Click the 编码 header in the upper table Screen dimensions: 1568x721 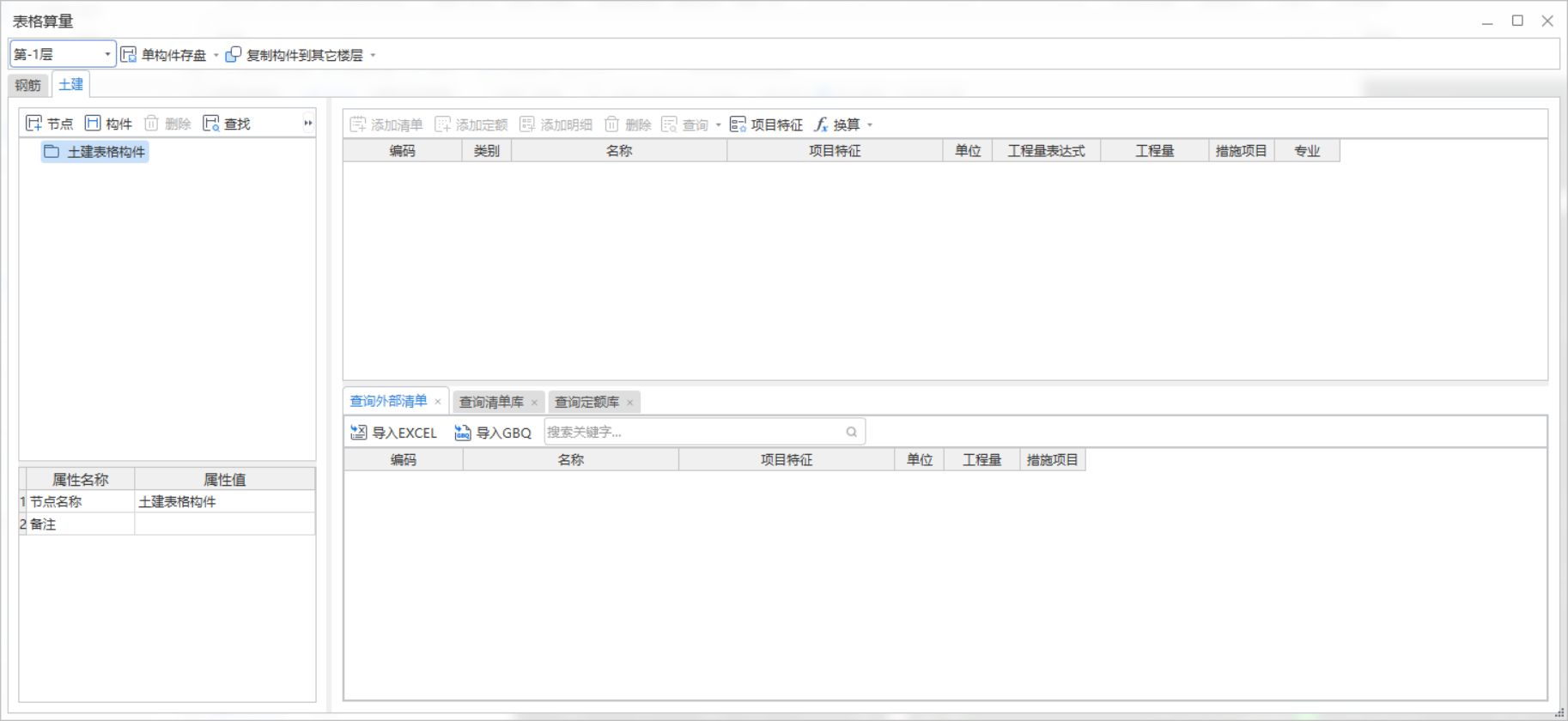(x=403, y=151)
